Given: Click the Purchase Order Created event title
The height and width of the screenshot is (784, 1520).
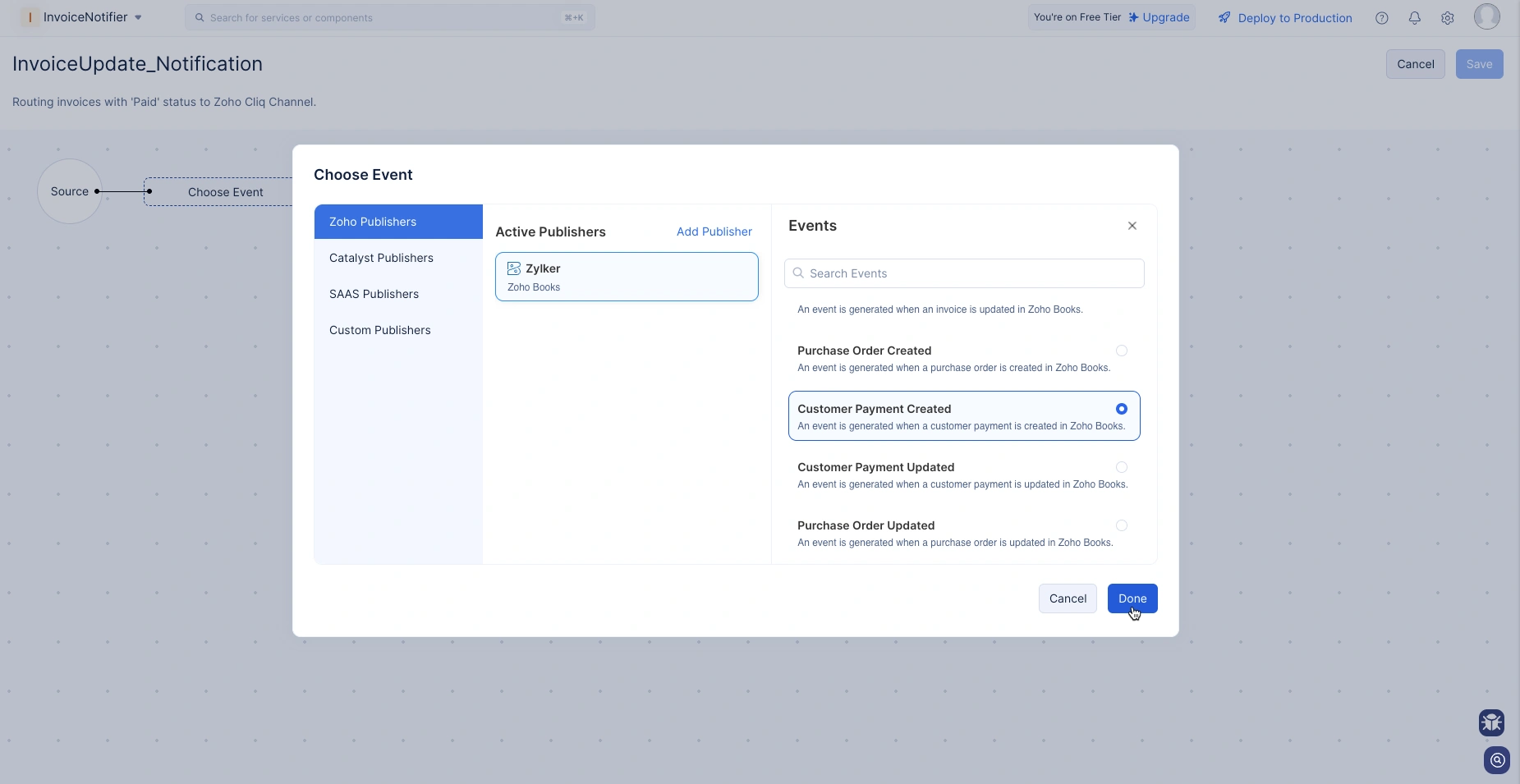Looking at the screenshot, I should [x=864, y=351].
